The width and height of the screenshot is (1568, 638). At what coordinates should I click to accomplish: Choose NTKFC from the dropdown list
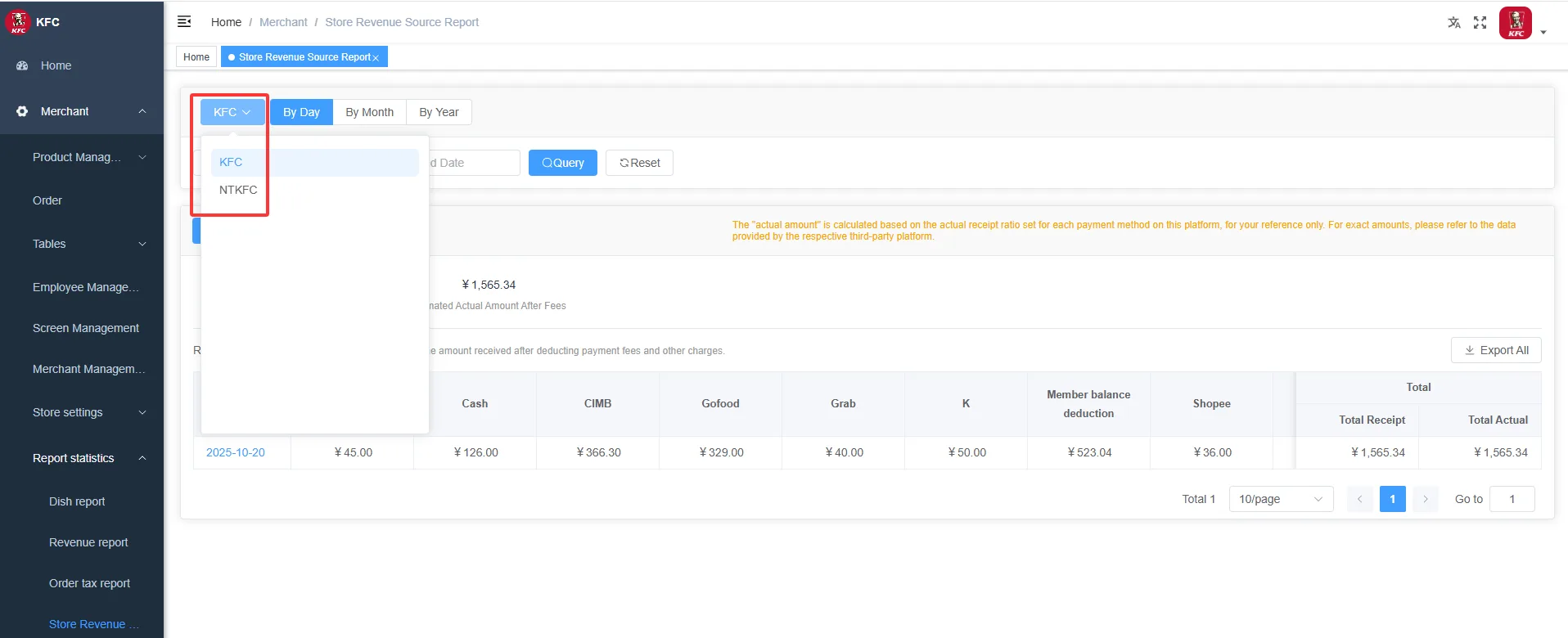point(315,190)
